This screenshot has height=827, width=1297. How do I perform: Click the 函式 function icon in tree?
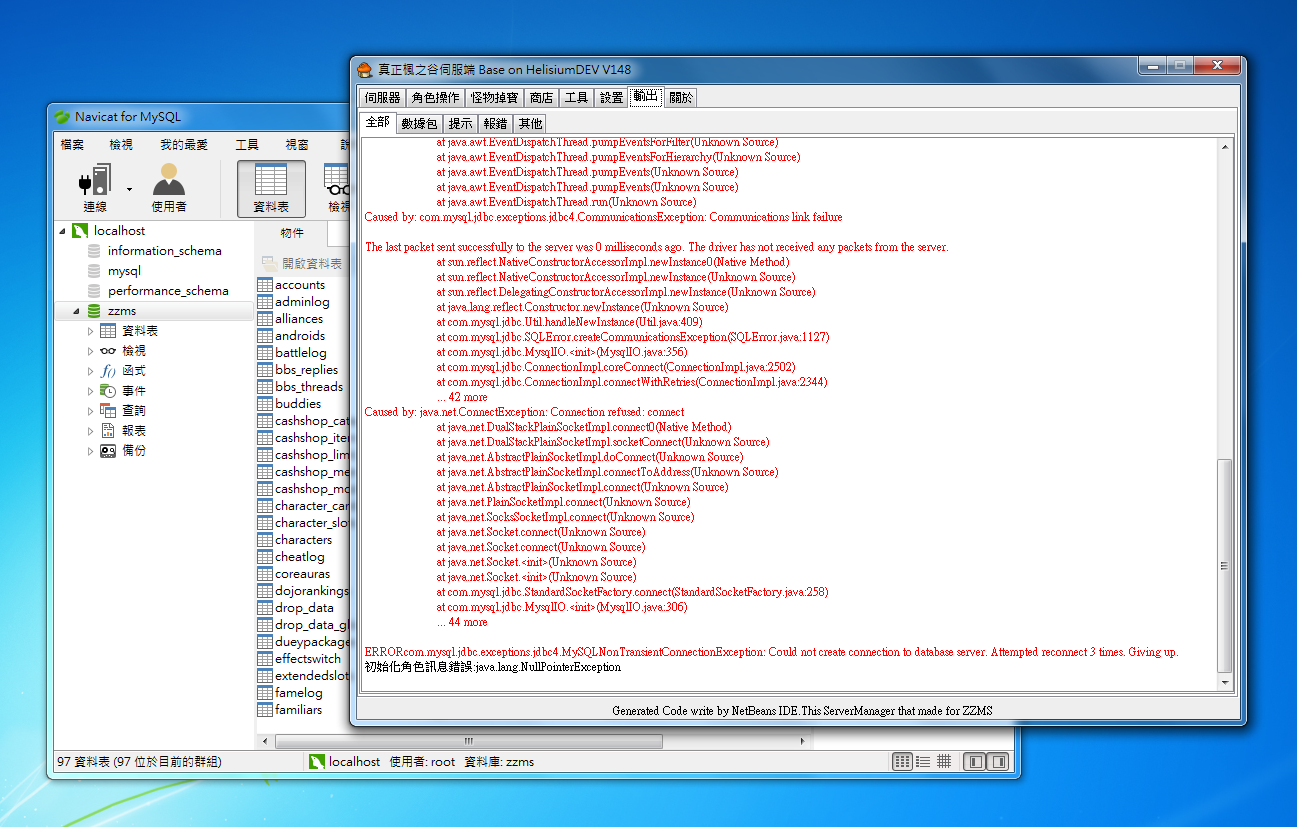(x=108, y=371)
